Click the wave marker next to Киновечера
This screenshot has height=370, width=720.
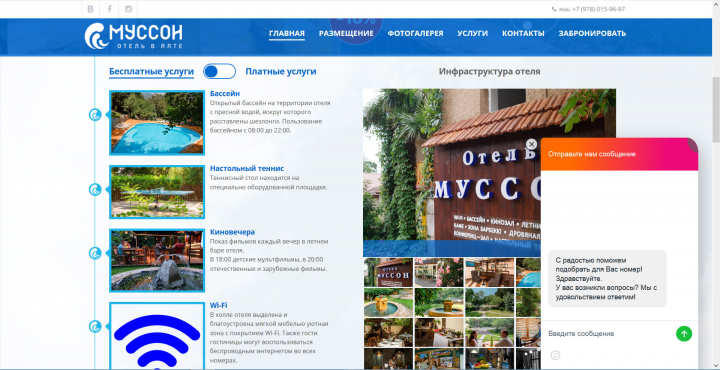coord(95,253)
